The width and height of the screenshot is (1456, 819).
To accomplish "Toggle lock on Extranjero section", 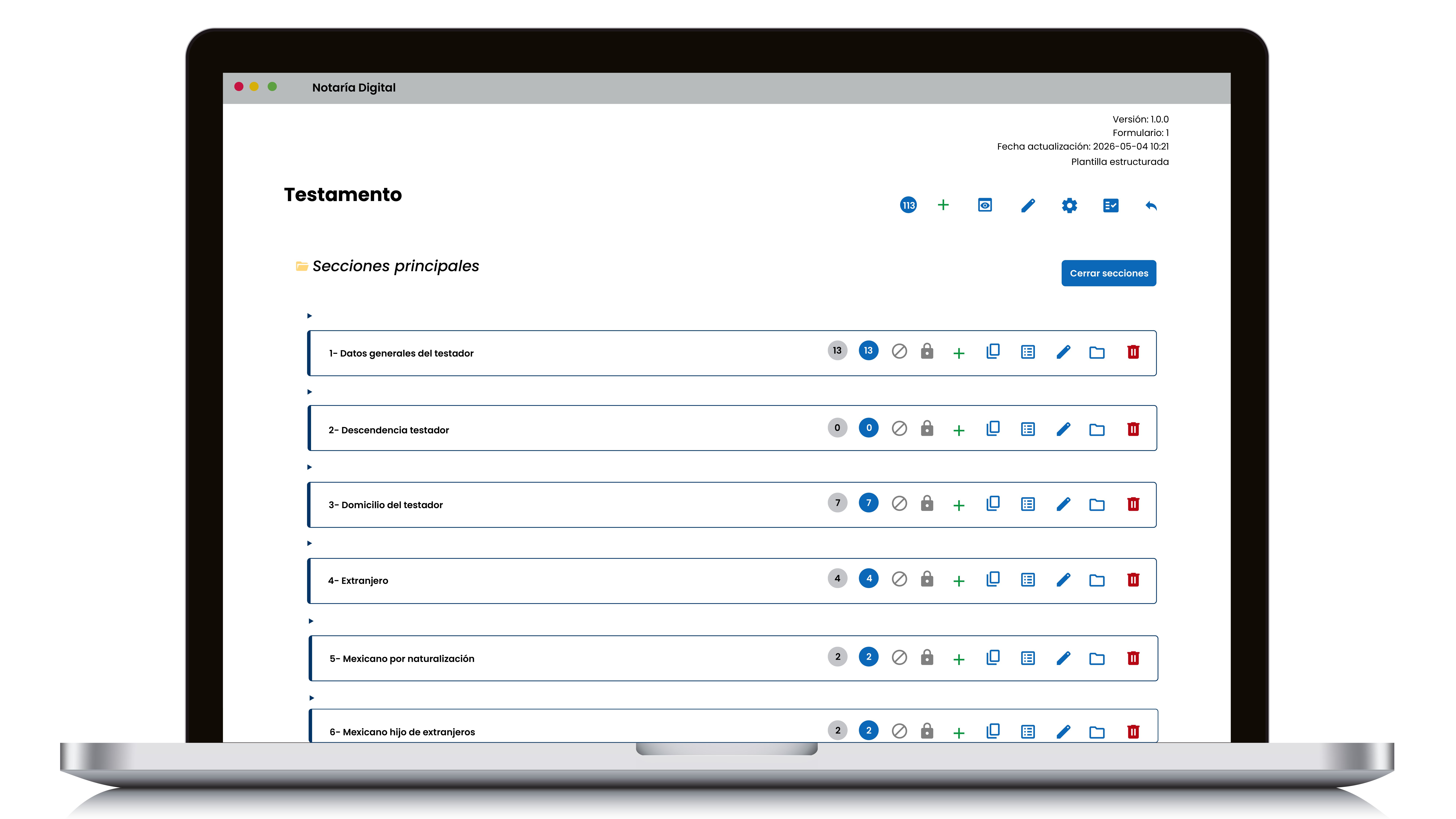I will click(927, 579).
